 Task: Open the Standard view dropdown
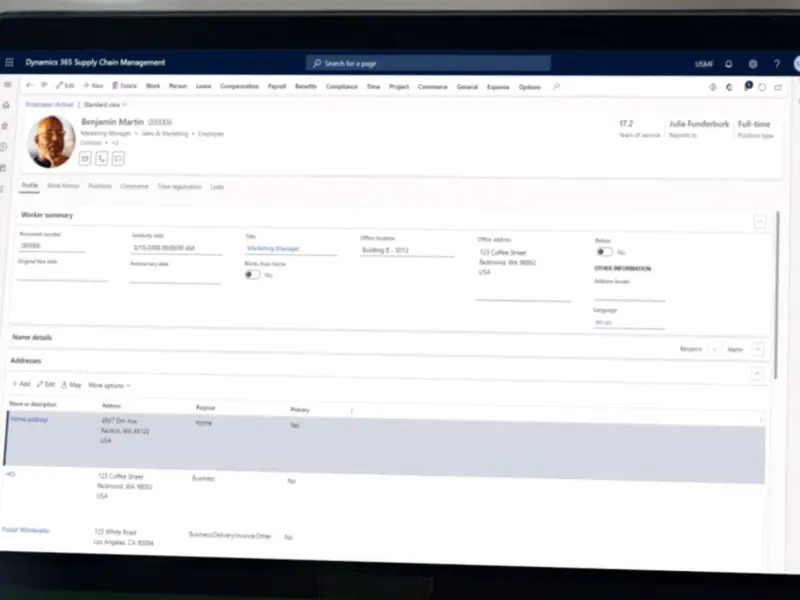105,104
